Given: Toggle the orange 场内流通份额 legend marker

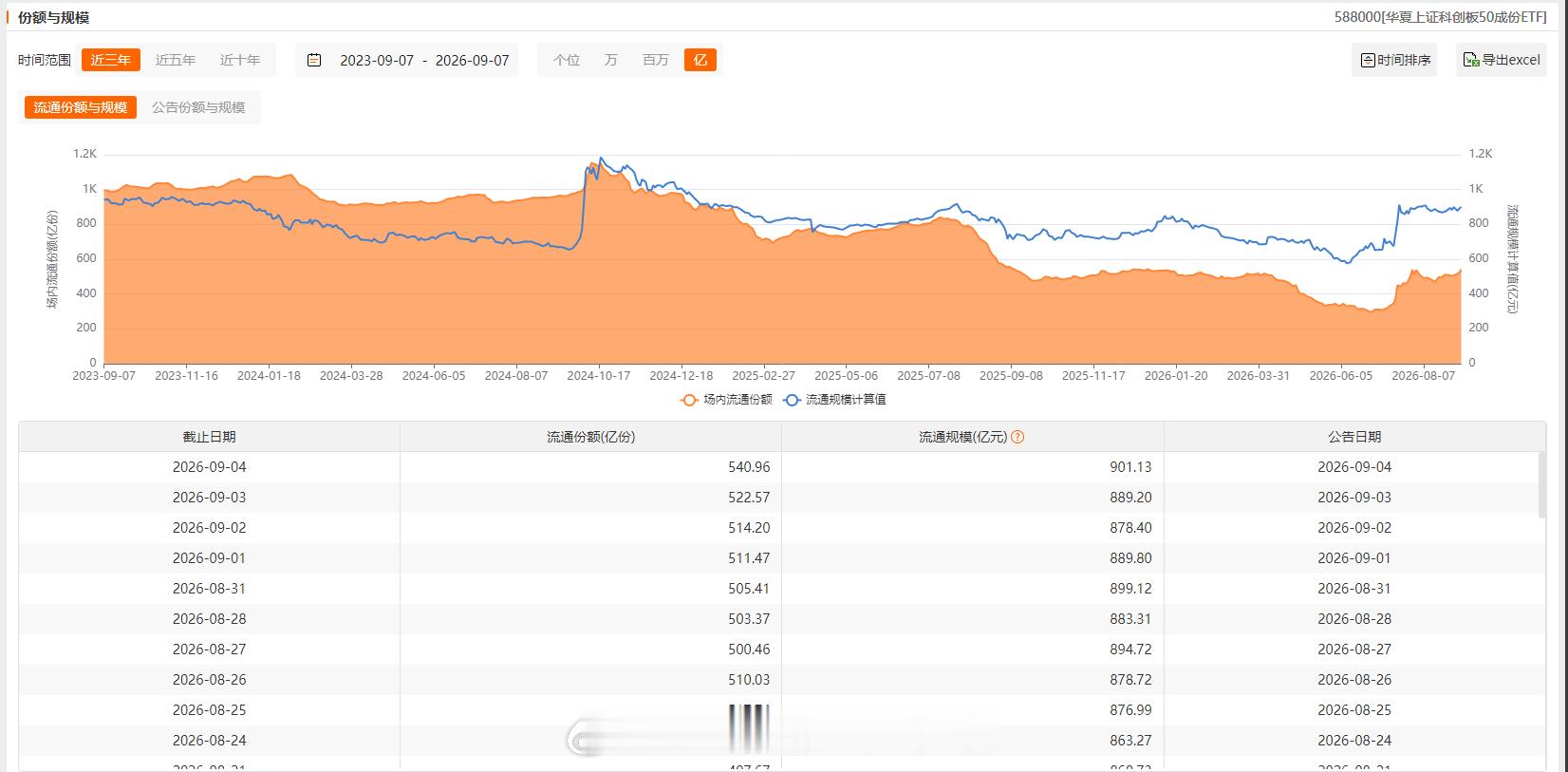Looking at the screenshot, I should point(689,400).
